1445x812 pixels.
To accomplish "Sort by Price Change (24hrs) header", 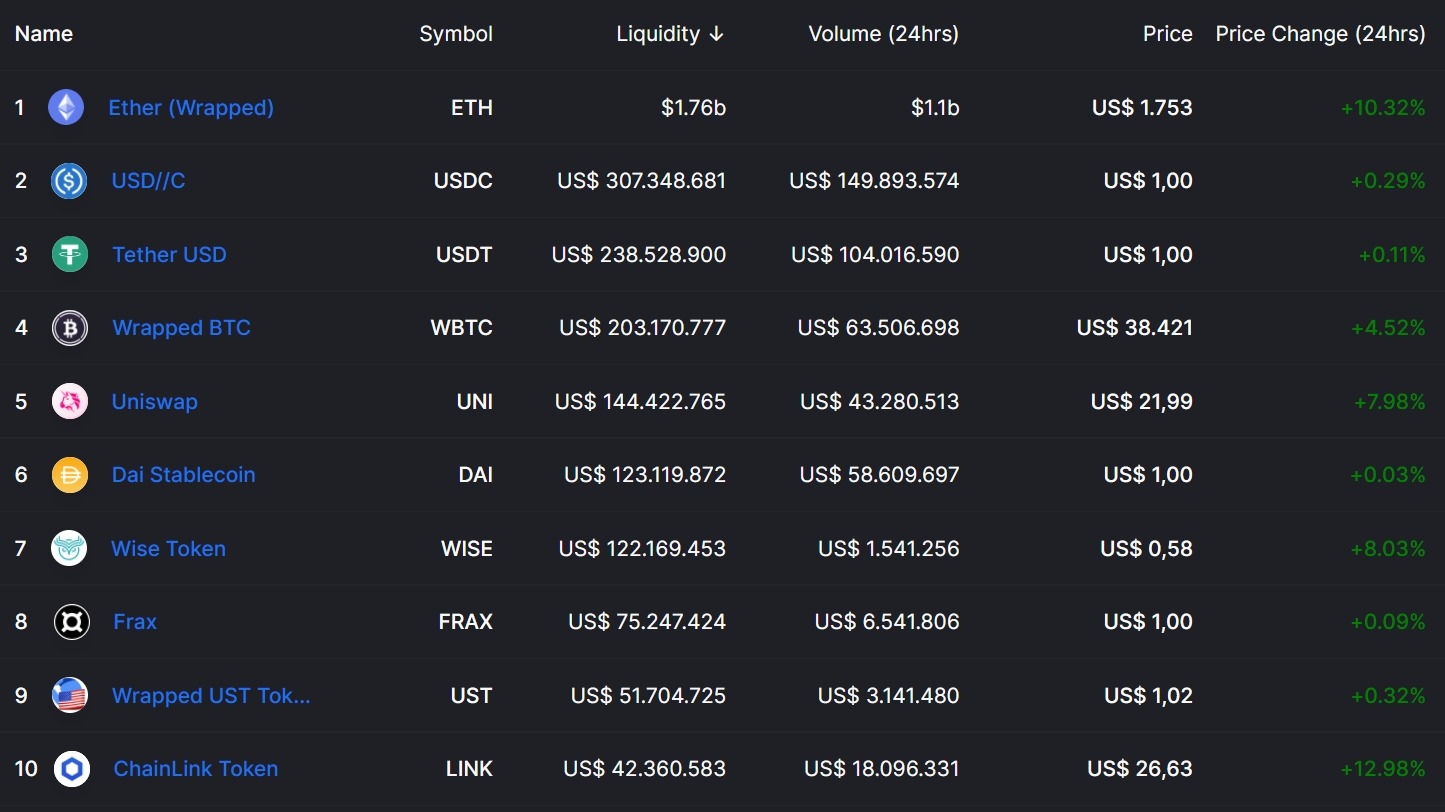I will pos(1320,34).
